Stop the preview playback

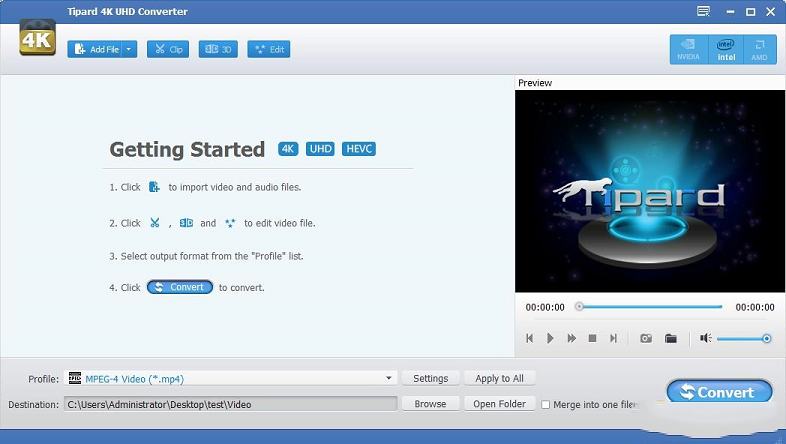(x=592, y=338)
